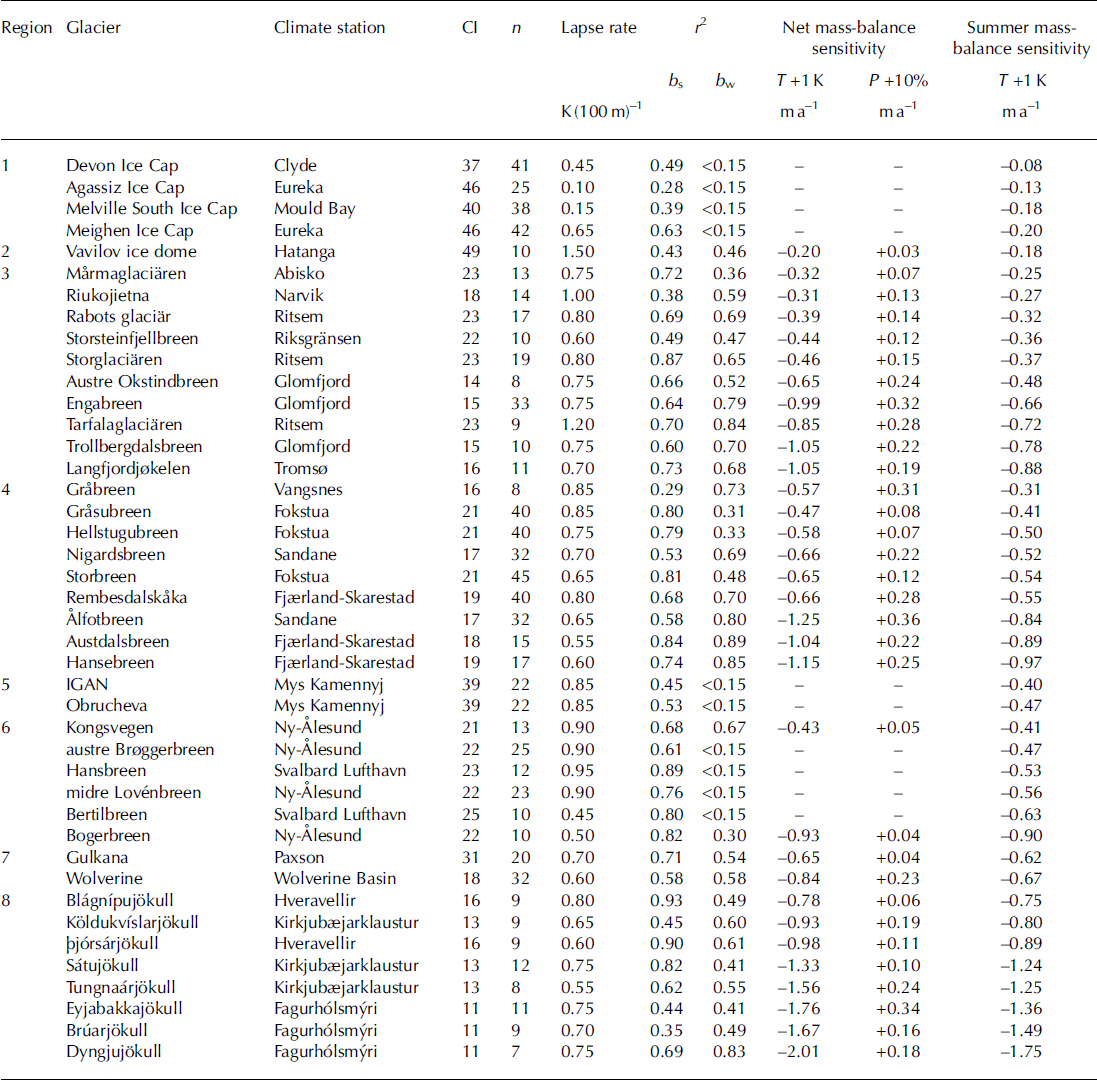Select the 'Storglaciären' glacier cell
1097x1080 pixels.
tap(114, 360)
